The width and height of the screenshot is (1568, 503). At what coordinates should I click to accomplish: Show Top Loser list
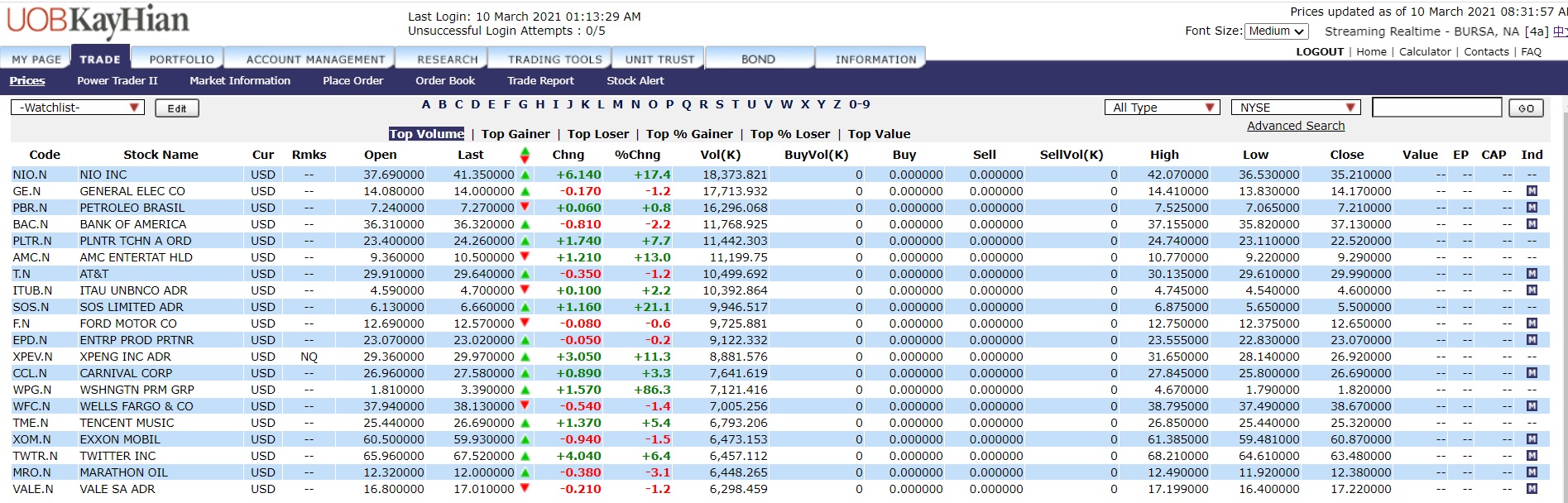(x=598, y=134)
